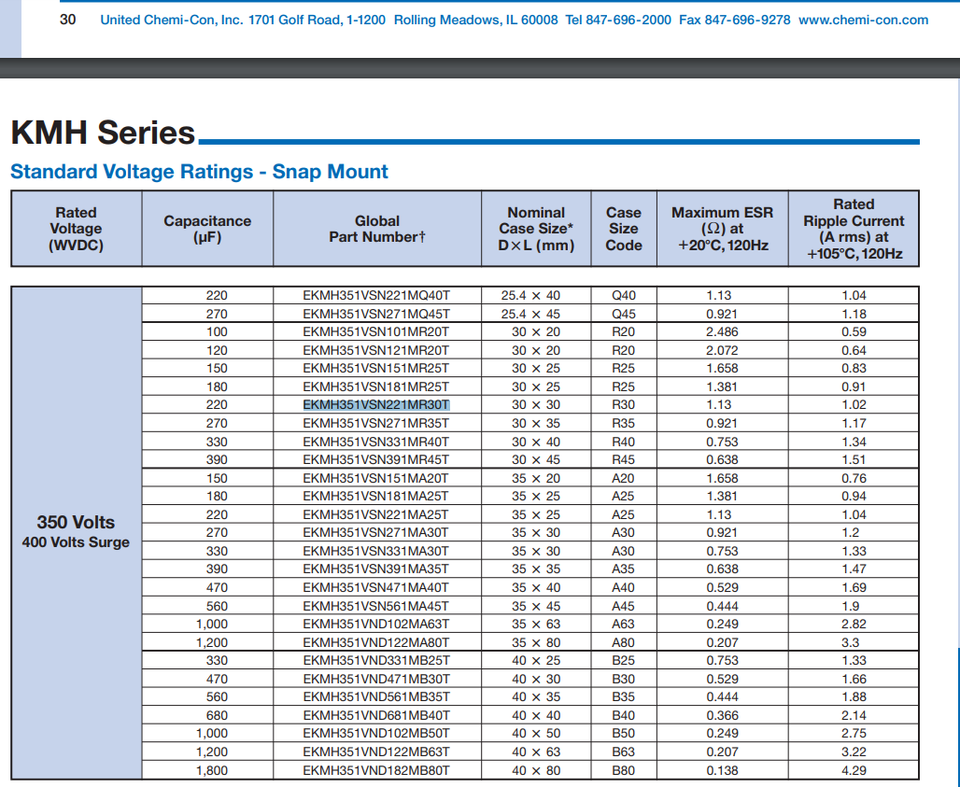Click the telephone number 847-696-2000 in header
This screenshot has height=787, width=960.
[628, 19]
